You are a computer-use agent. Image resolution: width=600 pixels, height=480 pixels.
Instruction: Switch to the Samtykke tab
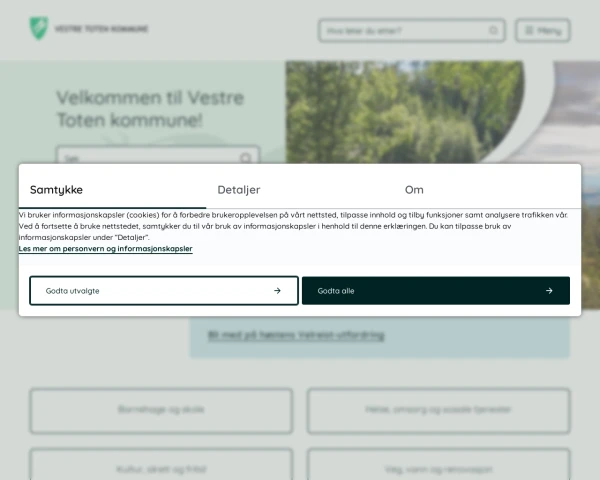(112, 190)
